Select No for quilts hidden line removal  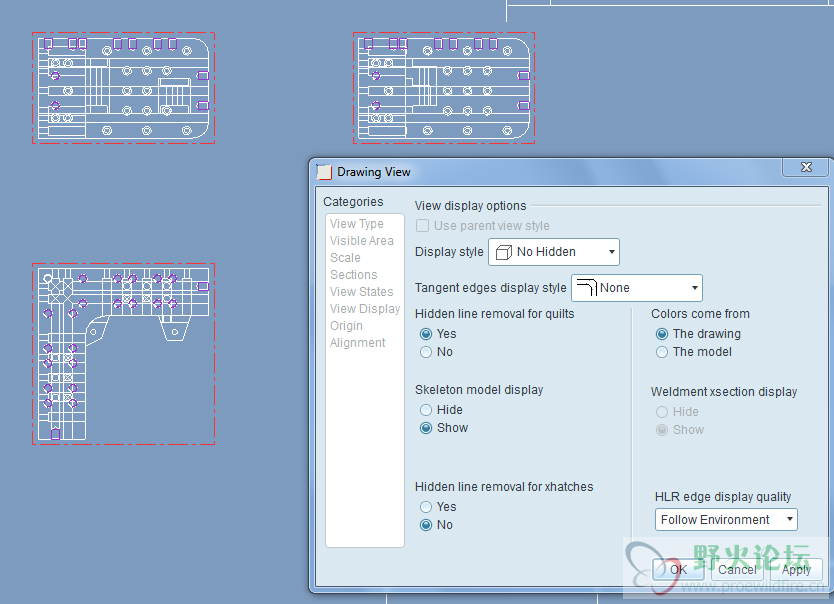[x=427, y=352]
